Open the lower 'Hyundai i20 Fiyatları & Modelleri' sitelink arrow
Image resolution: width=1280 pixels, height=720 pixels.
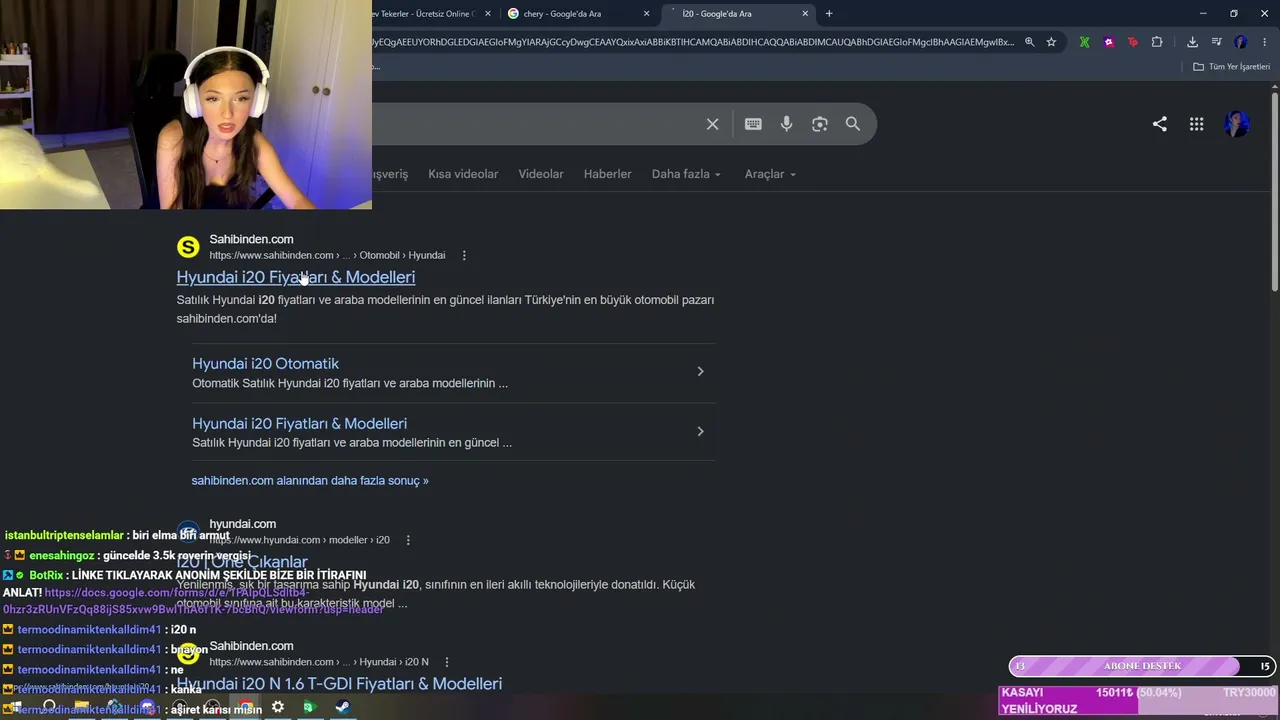[700, 431]
